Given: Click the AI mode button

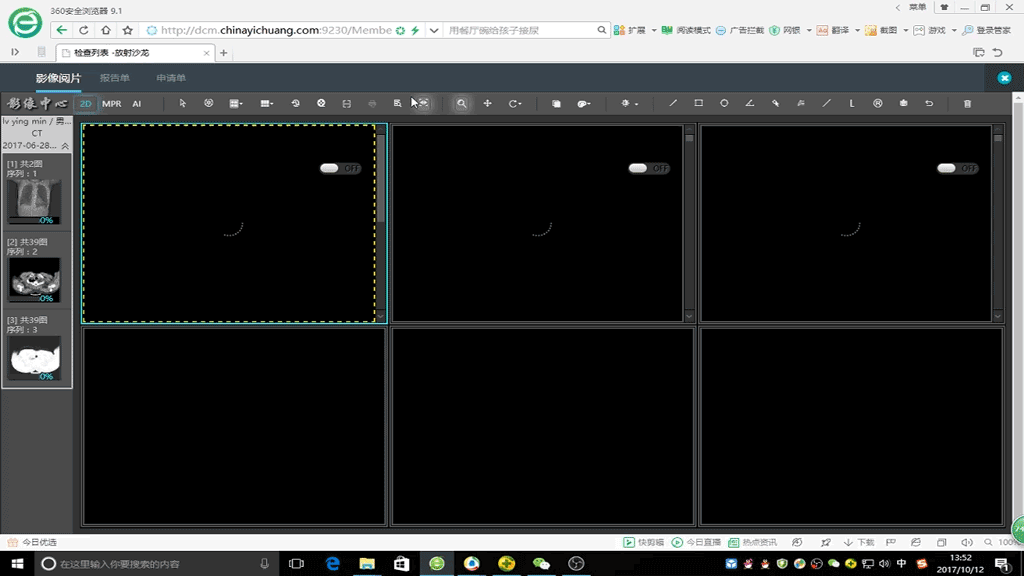Looking at the screenshot, I should 136,104.
